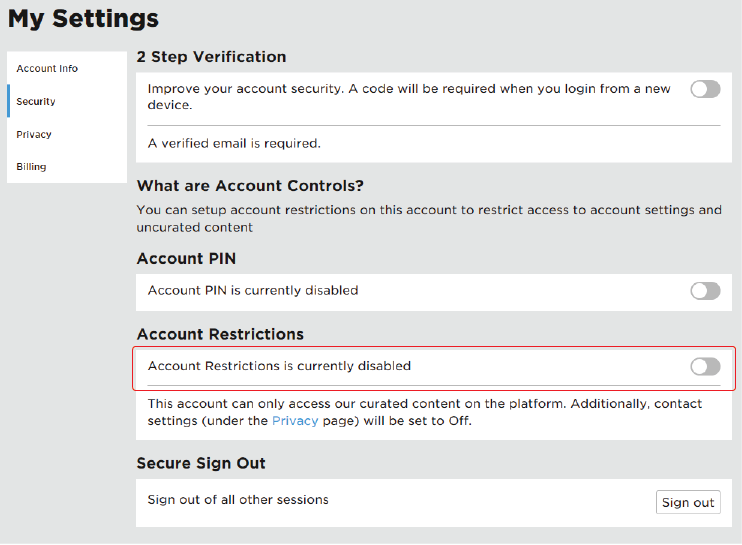Switch to the Privacy settings tab
The width and height of the screenshot is (742, 545).
coord(34,135)
